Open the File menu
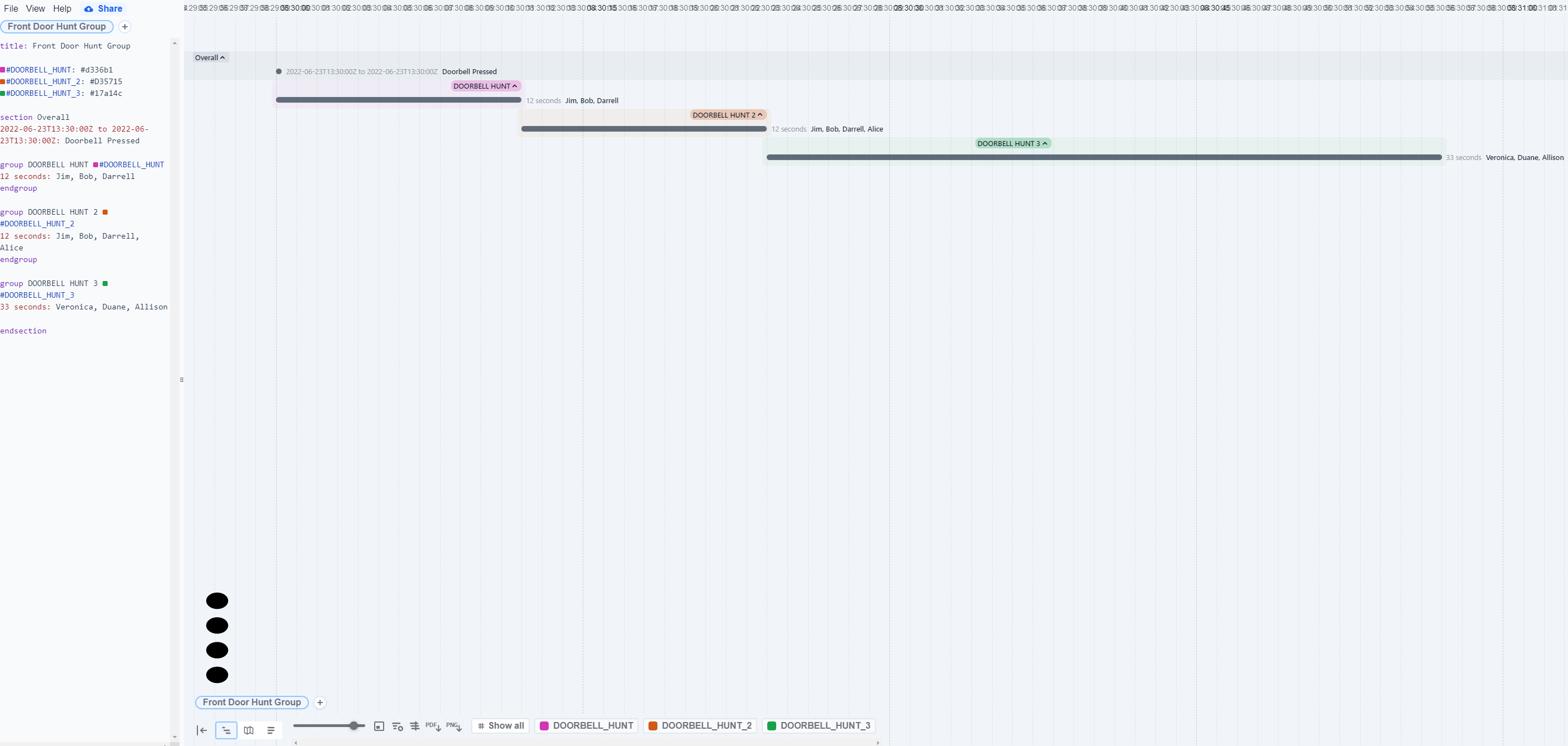Image resolution: width=1568 pixels, height=746 pixels. (x=11, y=8)
